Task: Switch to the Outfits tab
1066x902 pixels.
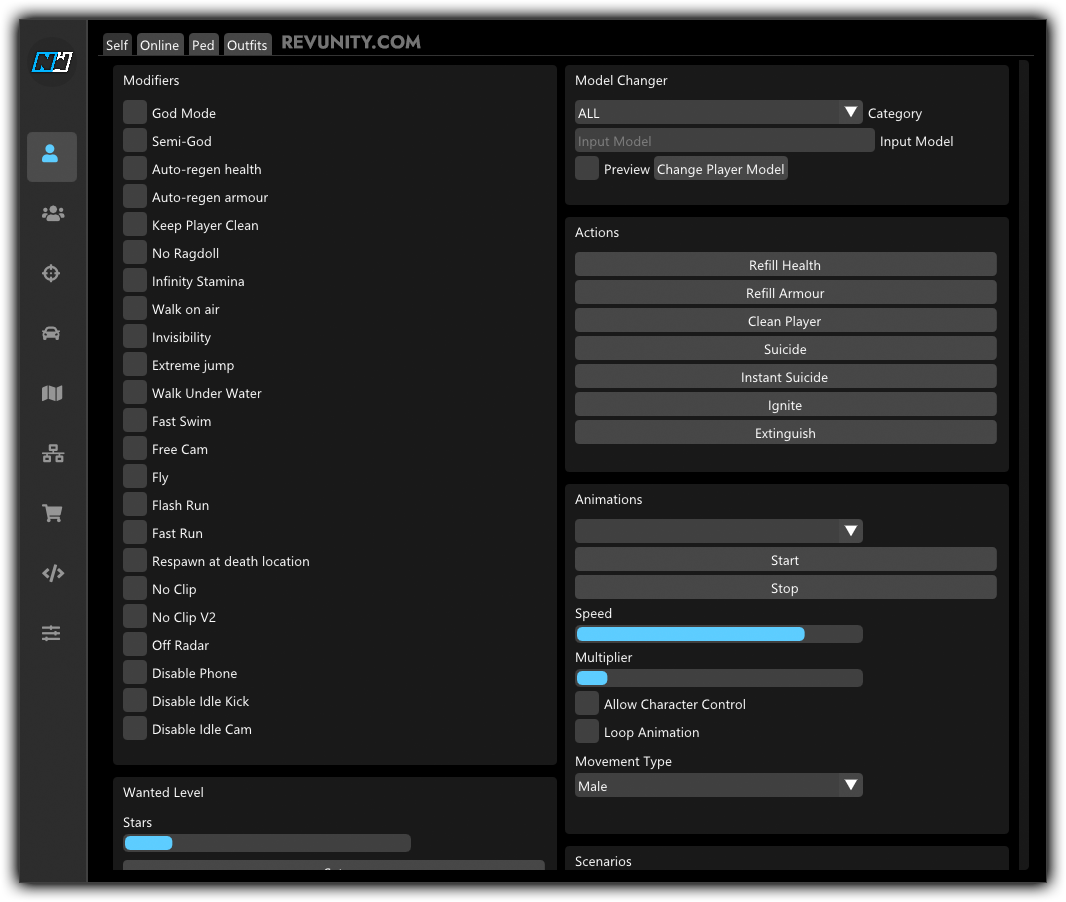Action: pyautogui.click(x=247, y=45)
